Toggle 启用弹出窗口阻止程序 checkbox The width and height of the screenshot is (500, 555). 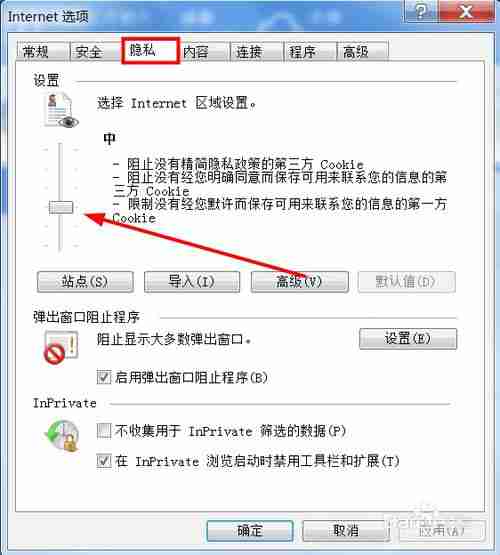tap(104, 377)
